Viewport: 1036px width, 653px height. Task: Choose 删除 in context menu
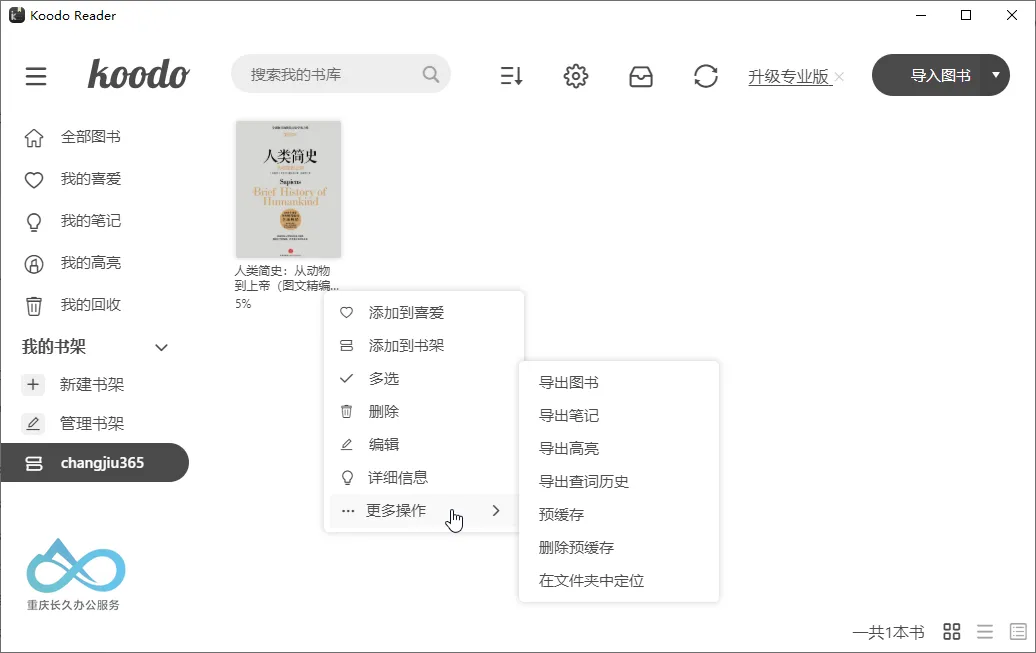424,412
